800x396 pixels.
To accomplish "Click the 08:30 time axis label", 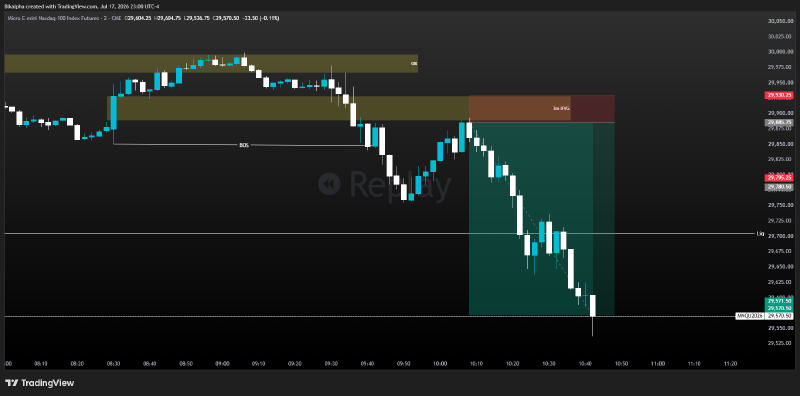I will pyautogui.click(x=113, y=364).
